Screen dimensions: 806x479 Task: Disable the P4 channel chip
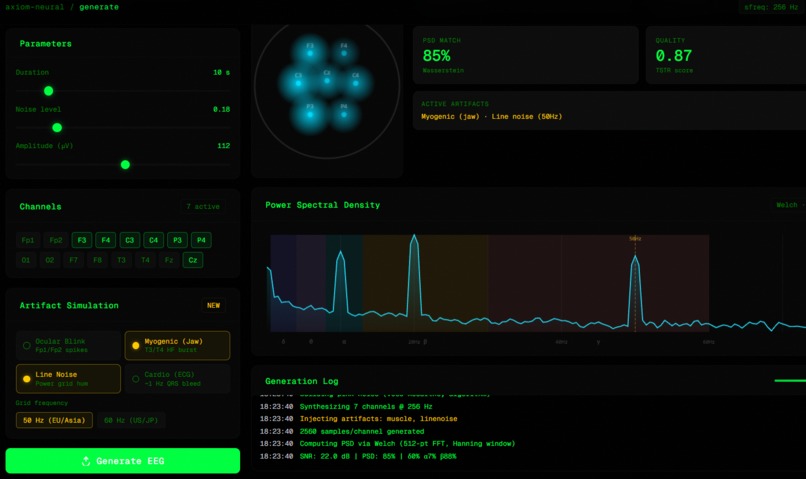(x=202, y=240)
